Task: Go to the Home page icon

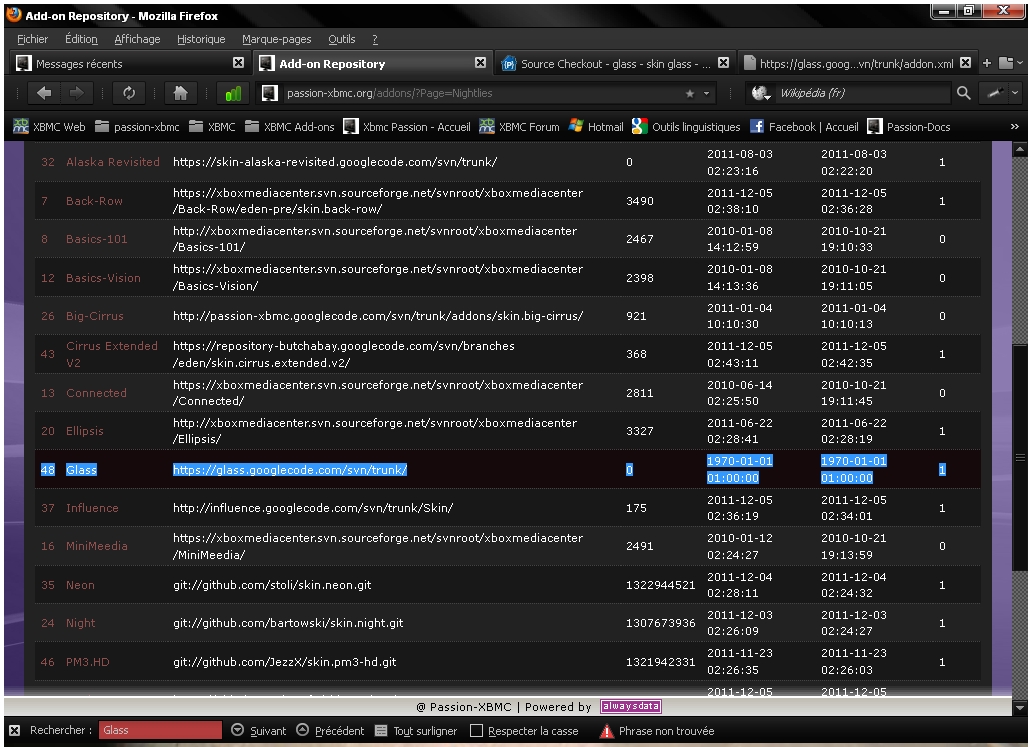Action: [x=181, y=93]
